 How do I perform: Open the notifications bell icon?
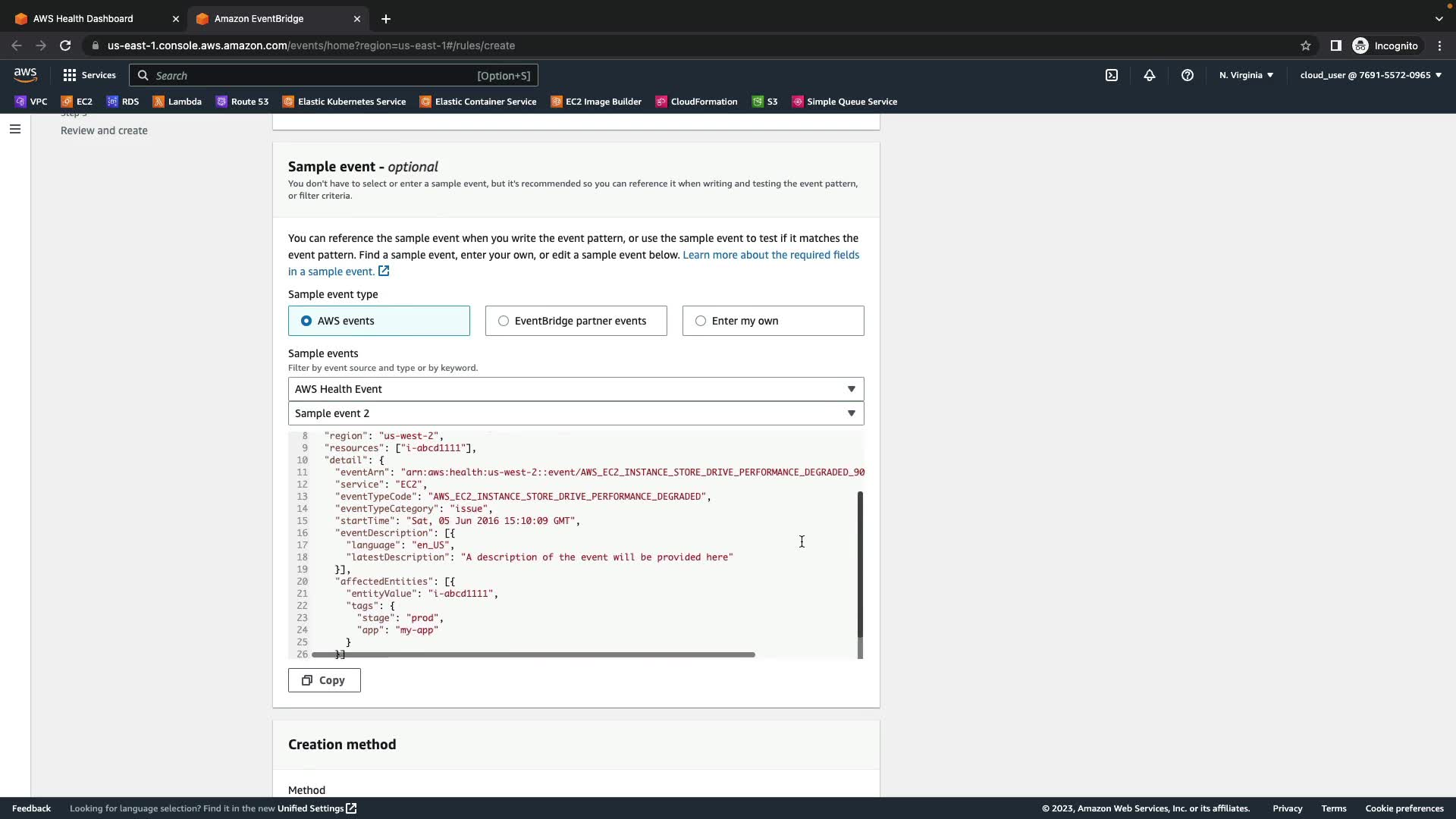point(1149,75)
